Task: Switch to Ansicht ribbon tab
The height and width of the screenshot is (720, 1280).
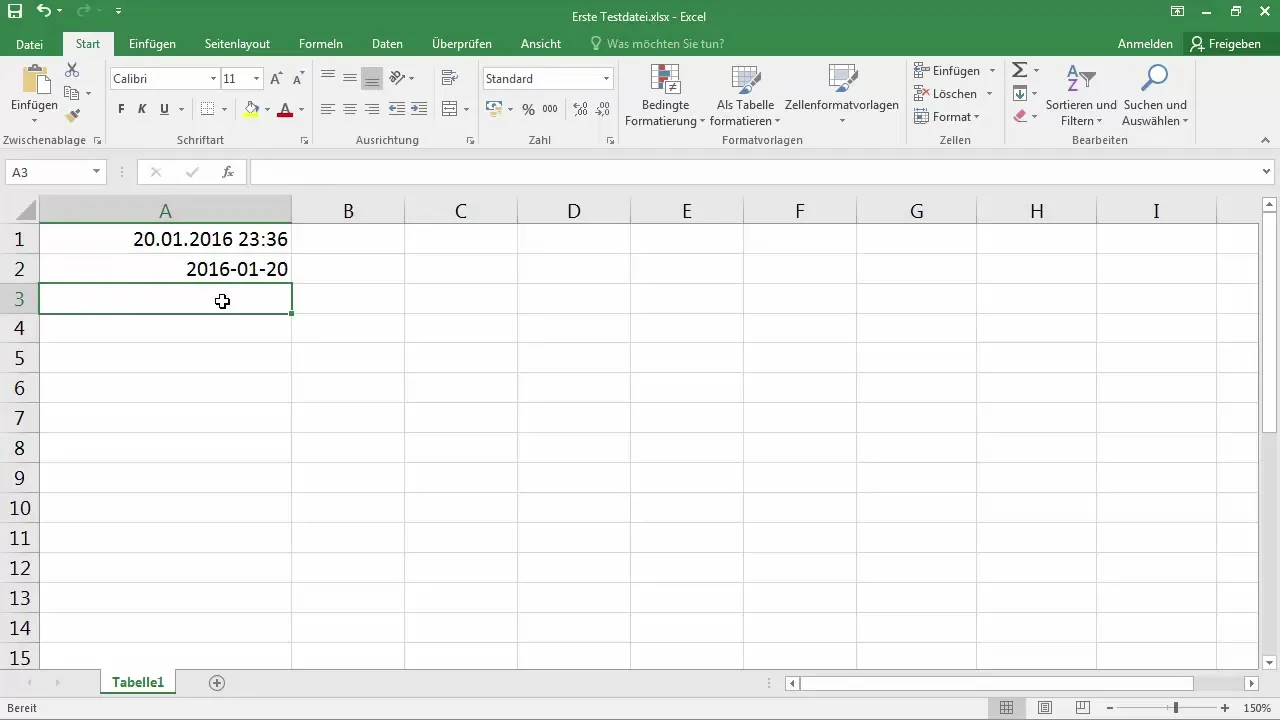Action: 540,44
